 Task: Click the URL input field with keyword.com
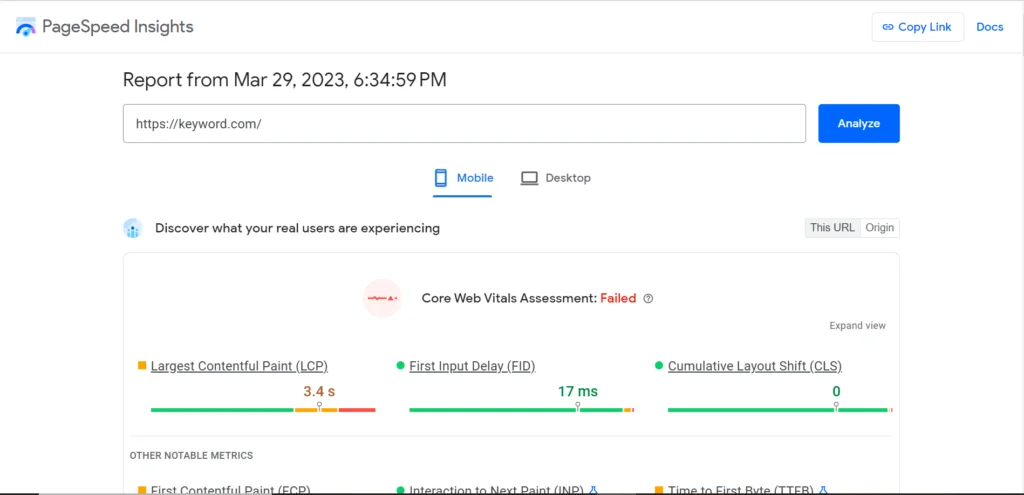[x=464, y=123]
